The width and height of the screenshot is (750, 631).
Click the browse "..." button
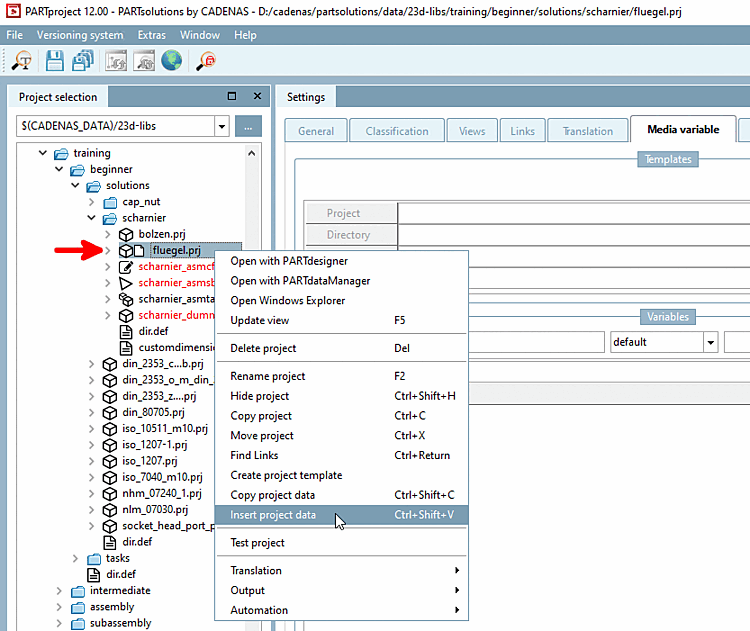click(x=248, y=126)
